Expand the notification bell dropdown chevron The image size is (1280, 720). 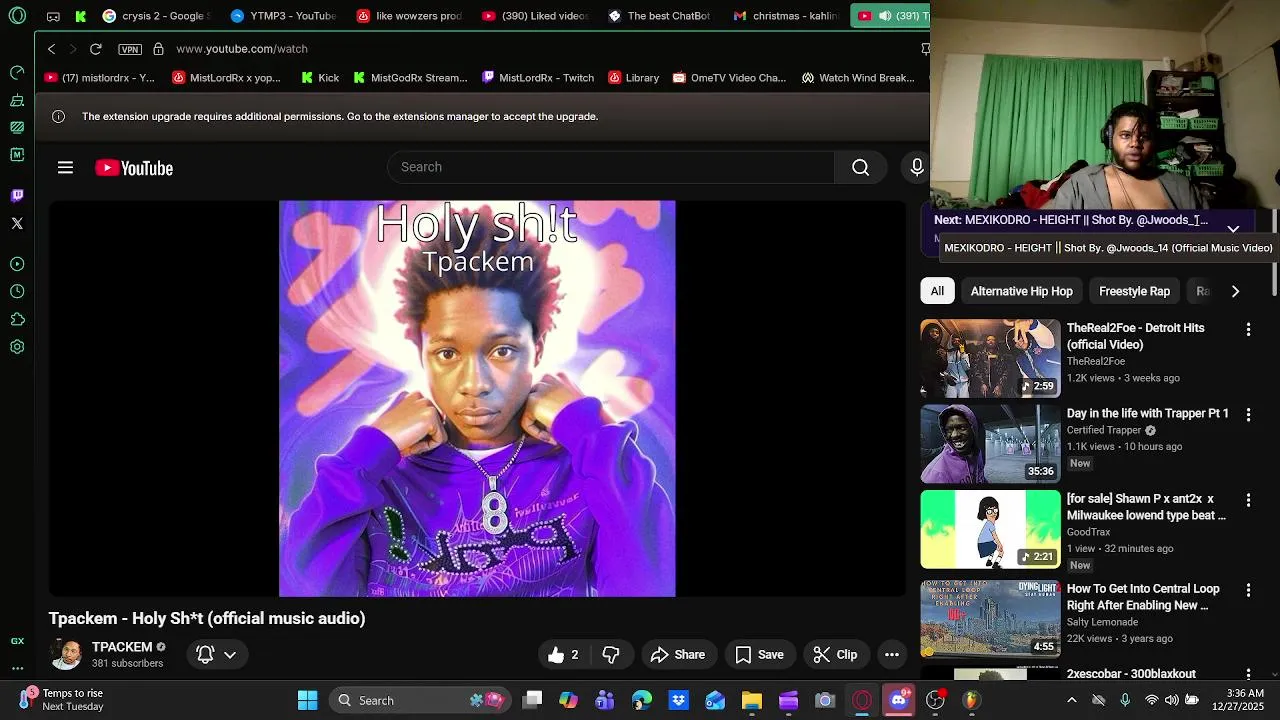[230, 654]
